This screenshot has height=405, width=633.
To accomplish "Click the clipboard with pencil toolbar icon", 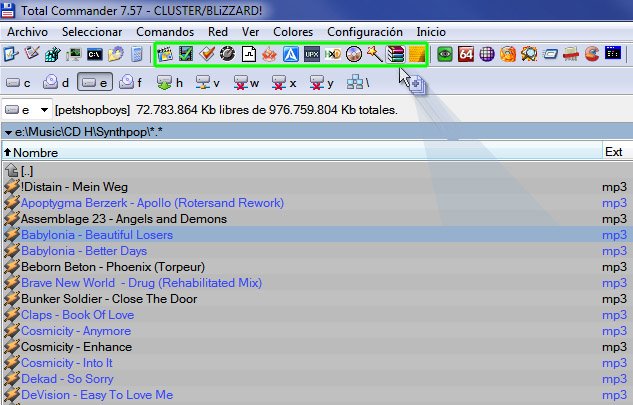I will tap(31, 54).
